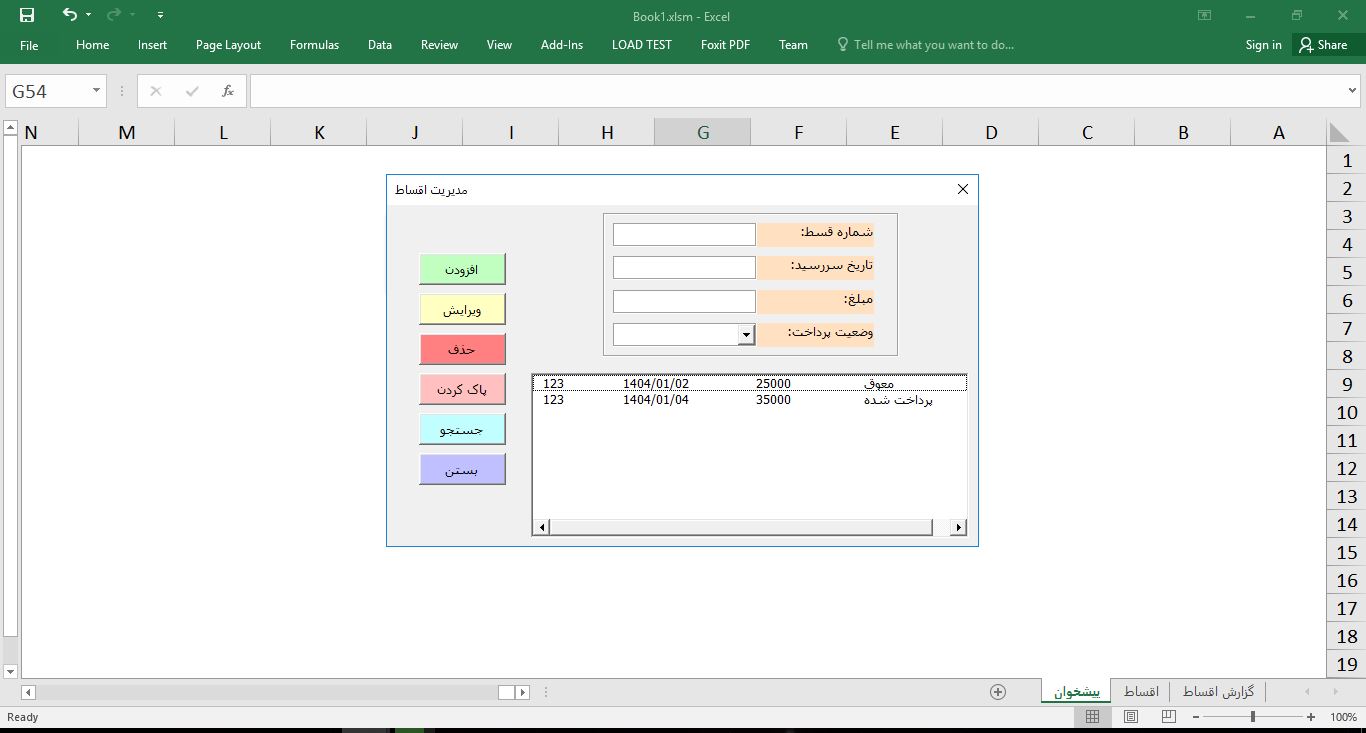This screenshot has height=733, width=1366.
Task: Click the red حذف button
Action: [462, 349]
